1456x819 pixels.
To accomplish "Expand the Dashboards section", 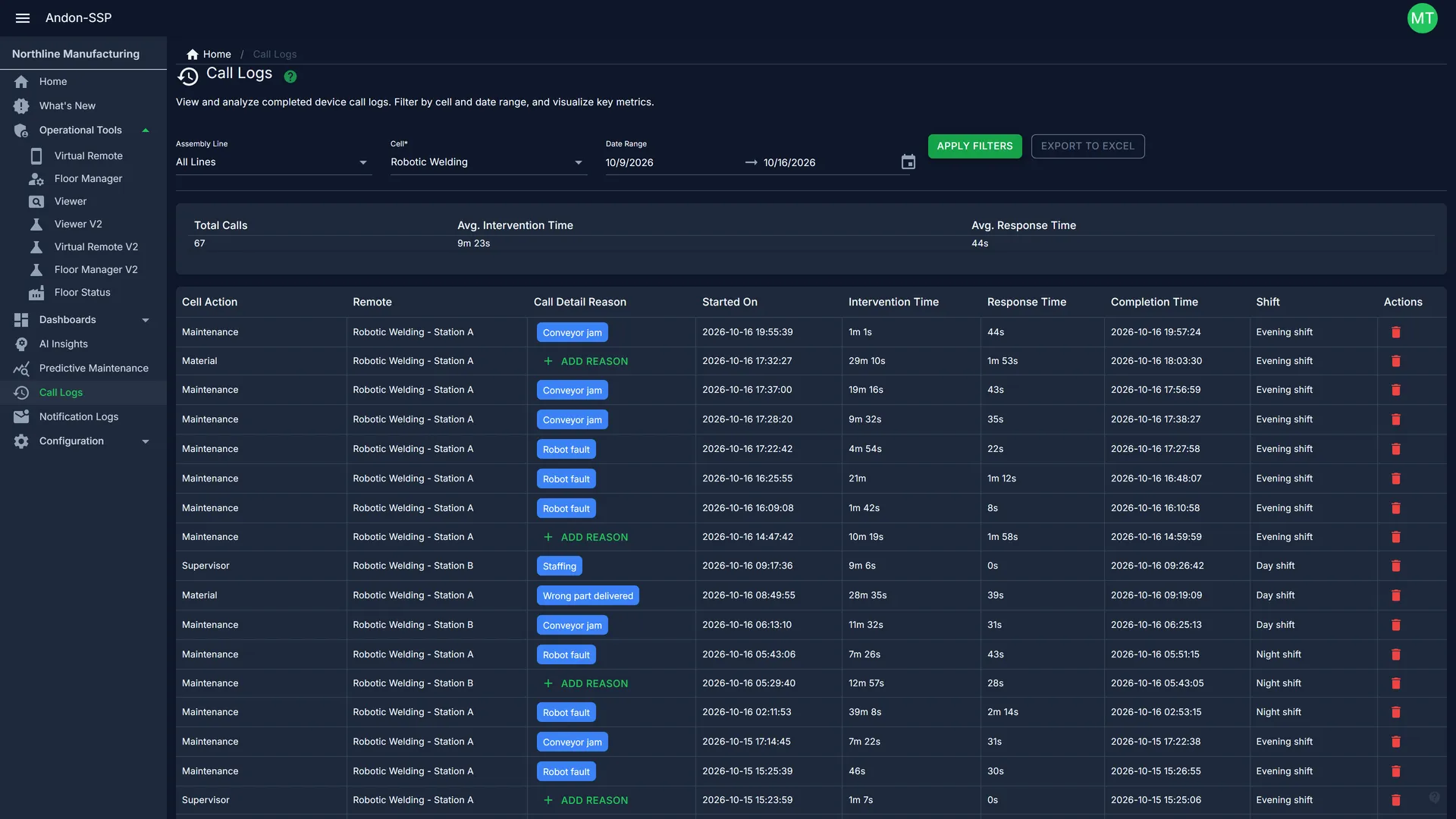I will tap(145, 320).
